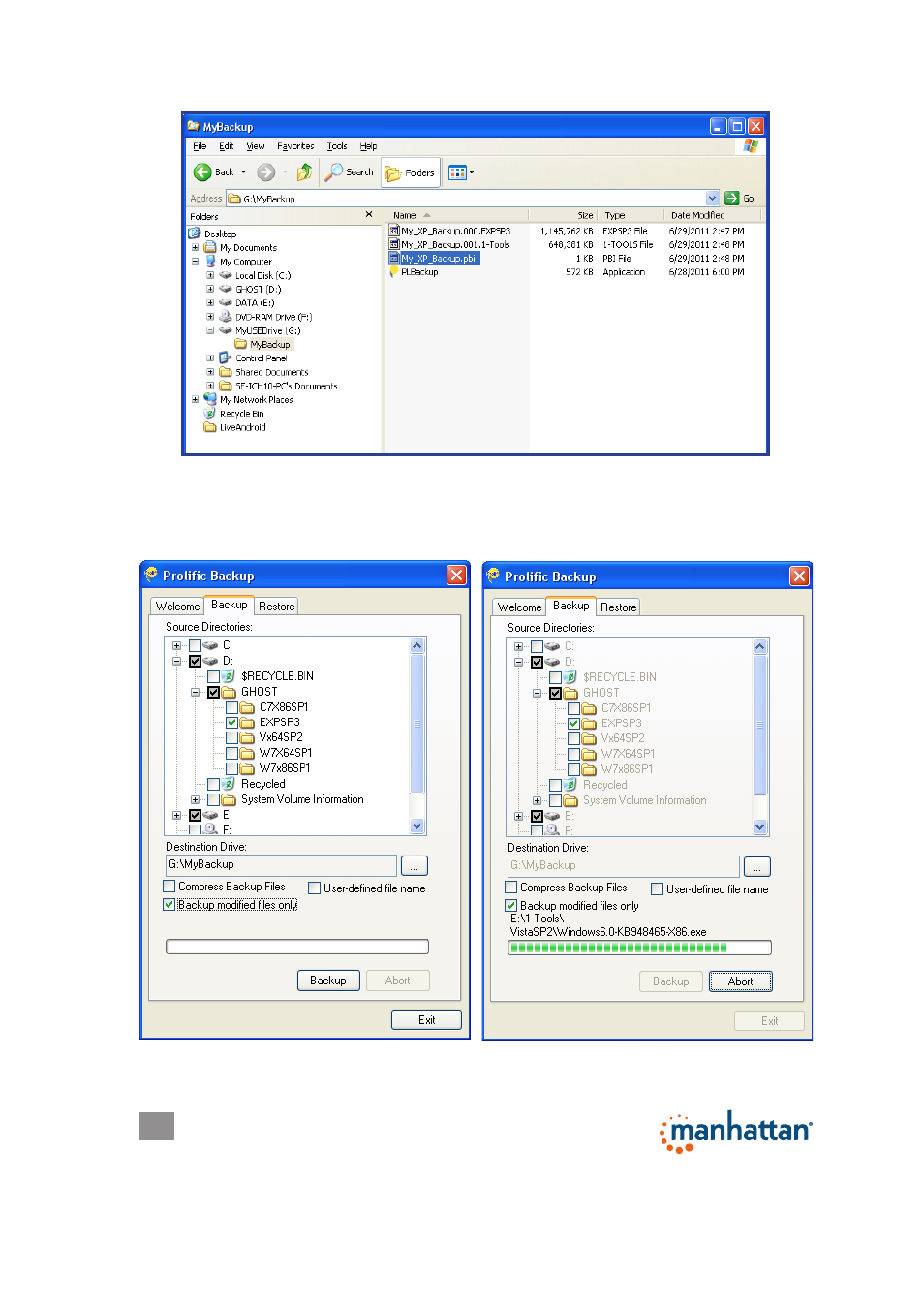Click the G:\MyBackup address bar field
The image size is (924, 1308).
[473, 198]
